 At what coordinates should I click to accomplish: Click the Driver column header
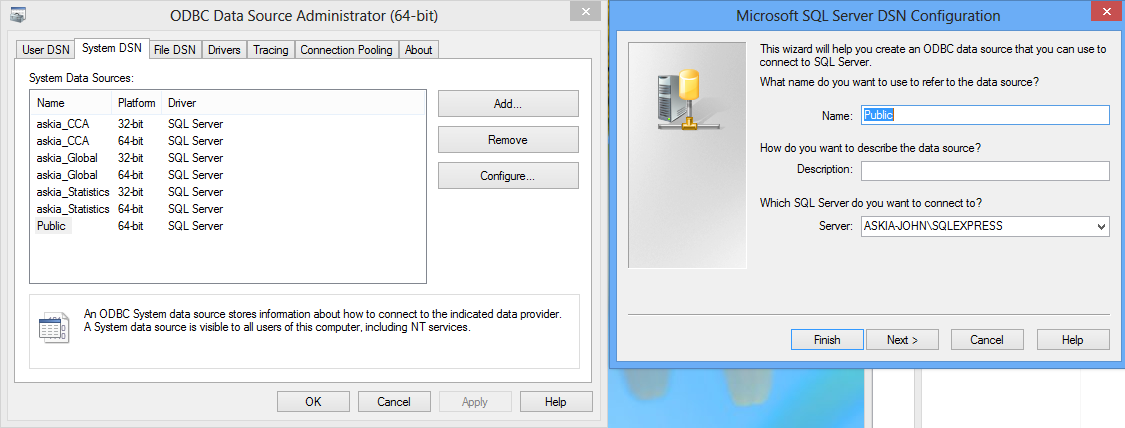tap(182, 103)
